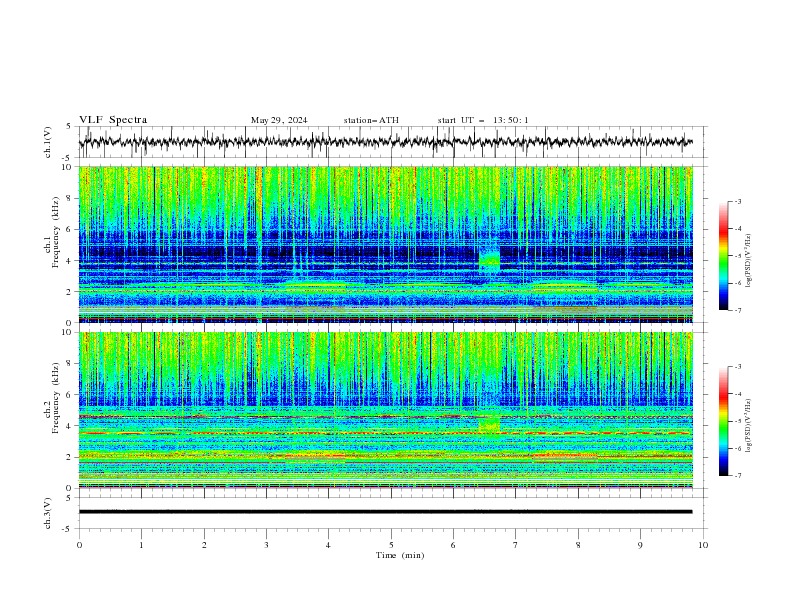Click the "10" tick on the Time axis

pyautogui.click(x=703, y=545)
